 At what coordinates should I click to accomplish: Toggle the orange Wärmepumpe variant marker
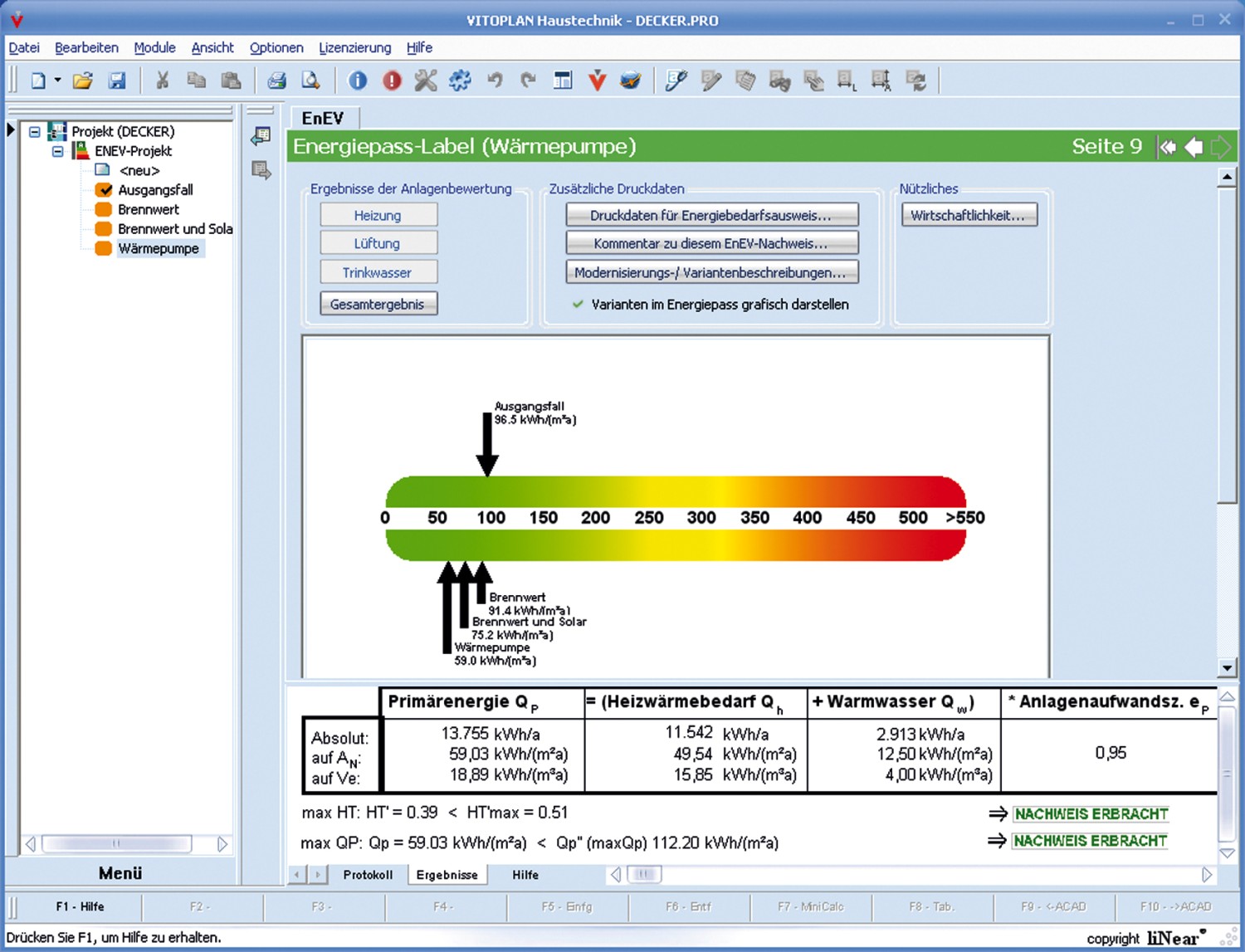click(x=103, y=248)
